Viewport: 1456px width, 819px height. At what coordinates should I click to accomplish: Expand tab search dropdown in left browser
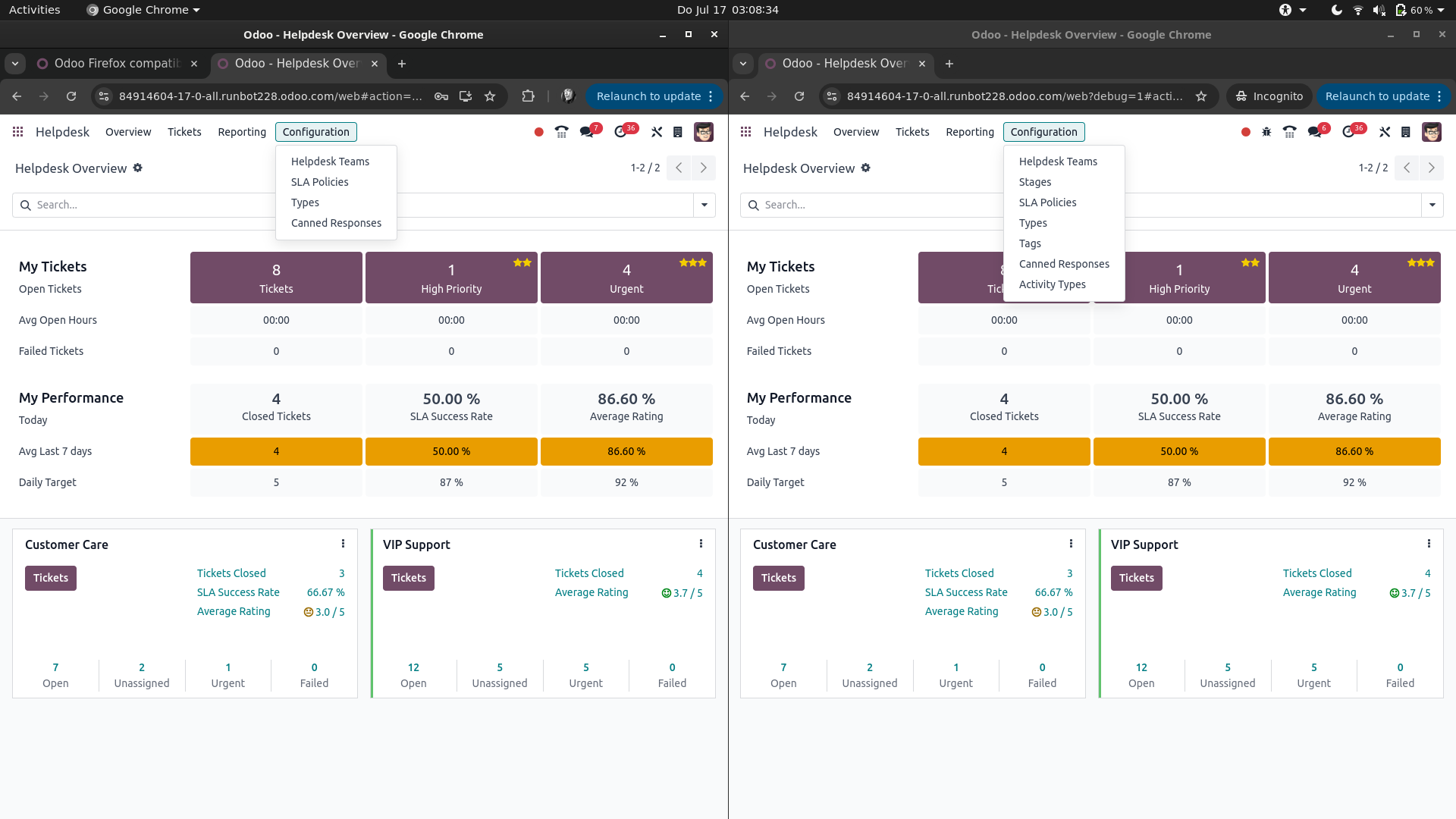coord(15,64)
